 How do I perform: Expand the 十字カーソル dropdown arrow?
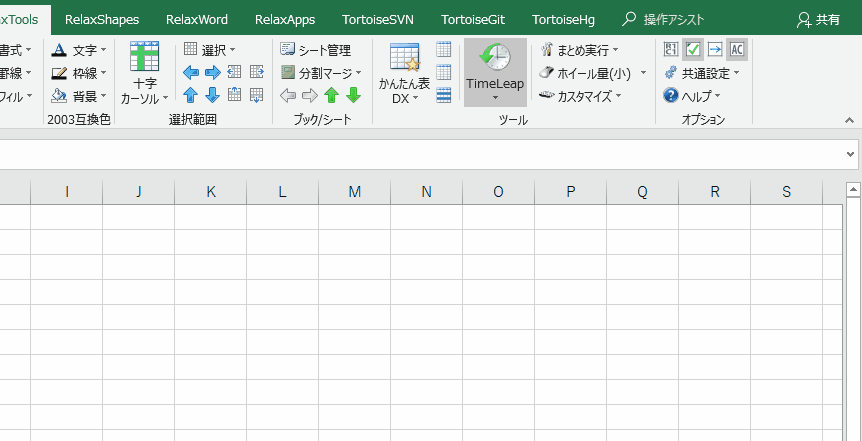point(165,100)
